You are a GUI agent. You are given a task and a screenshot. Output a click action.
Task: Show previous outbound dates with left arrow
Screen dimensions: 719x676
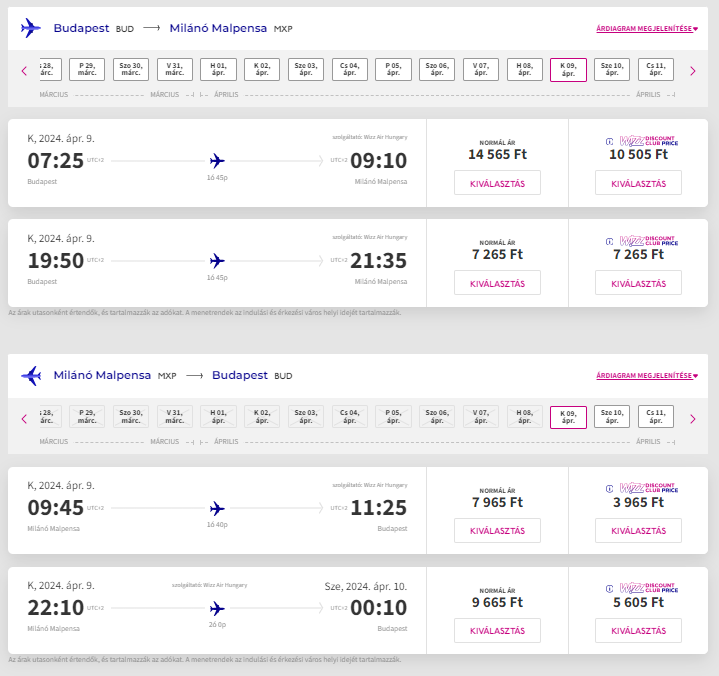(24, 70)
